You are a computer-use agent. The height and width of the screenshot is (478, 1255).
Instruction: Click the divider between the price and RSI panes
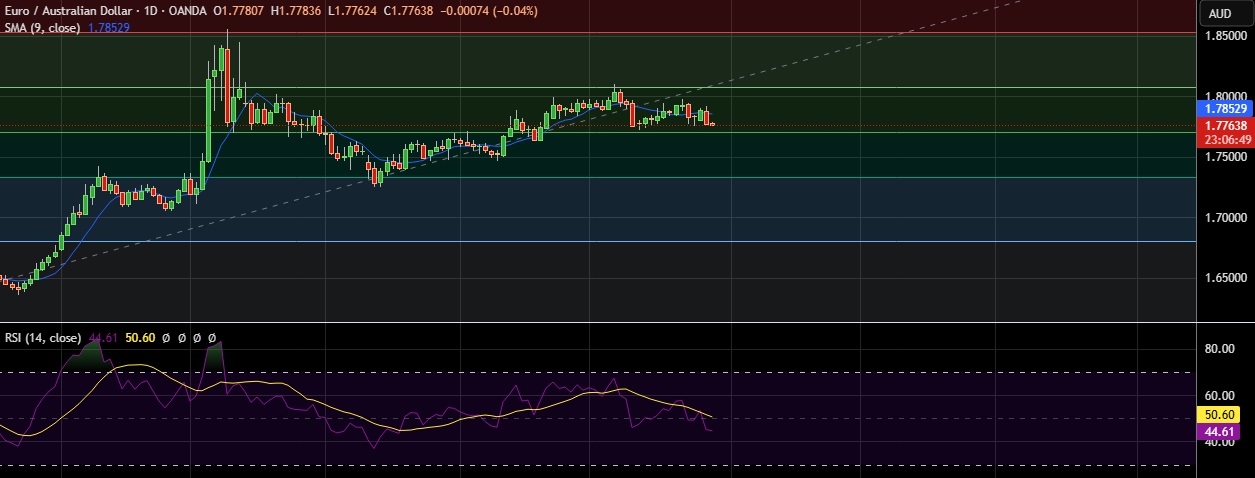point(600,323)
